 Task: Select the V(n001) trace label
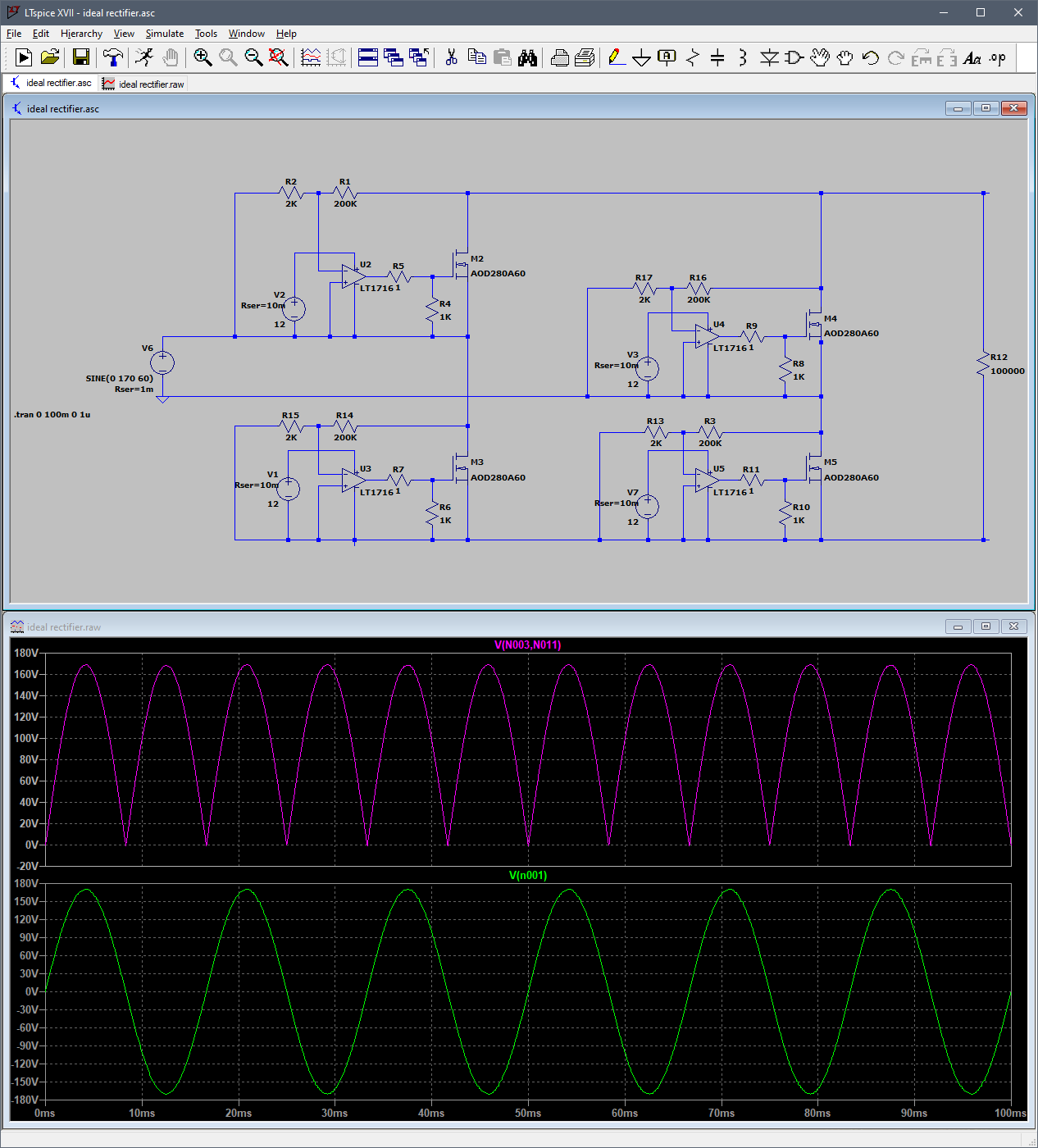click(x=528, y=876)
